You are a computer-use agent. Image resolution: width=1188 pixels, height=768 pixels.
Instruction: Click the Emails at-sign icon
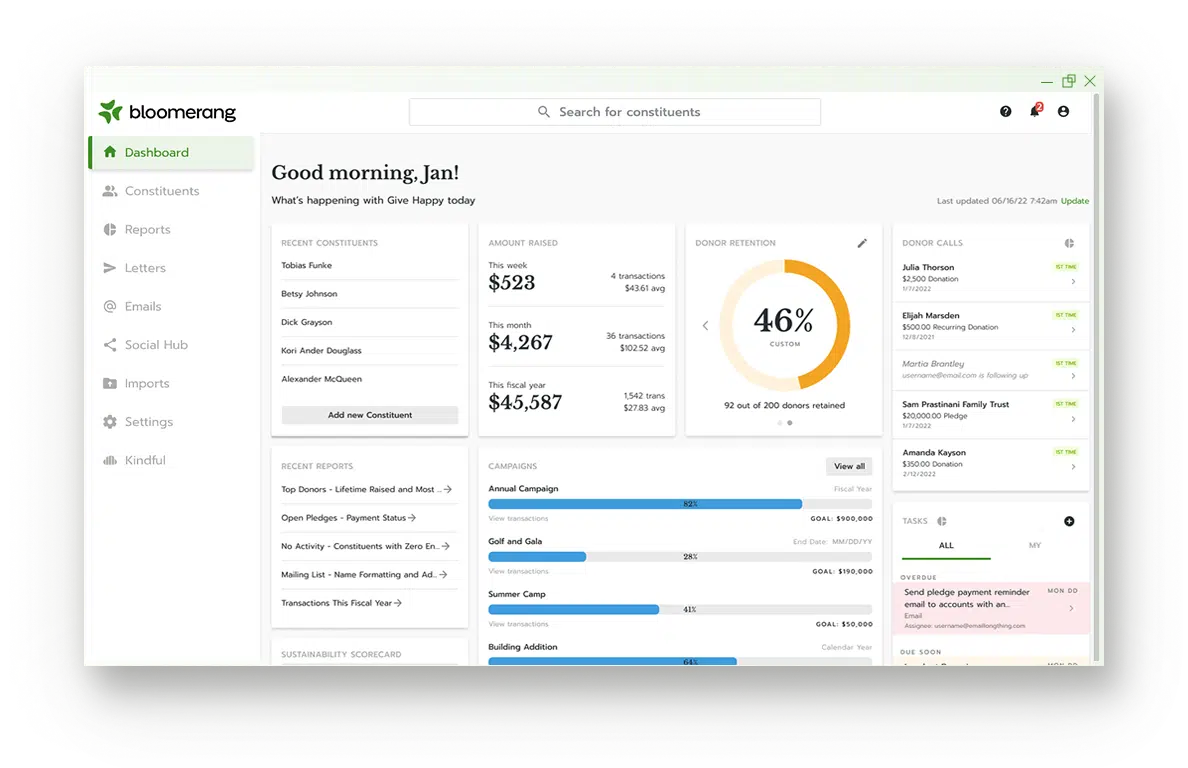tap(110, 306)
